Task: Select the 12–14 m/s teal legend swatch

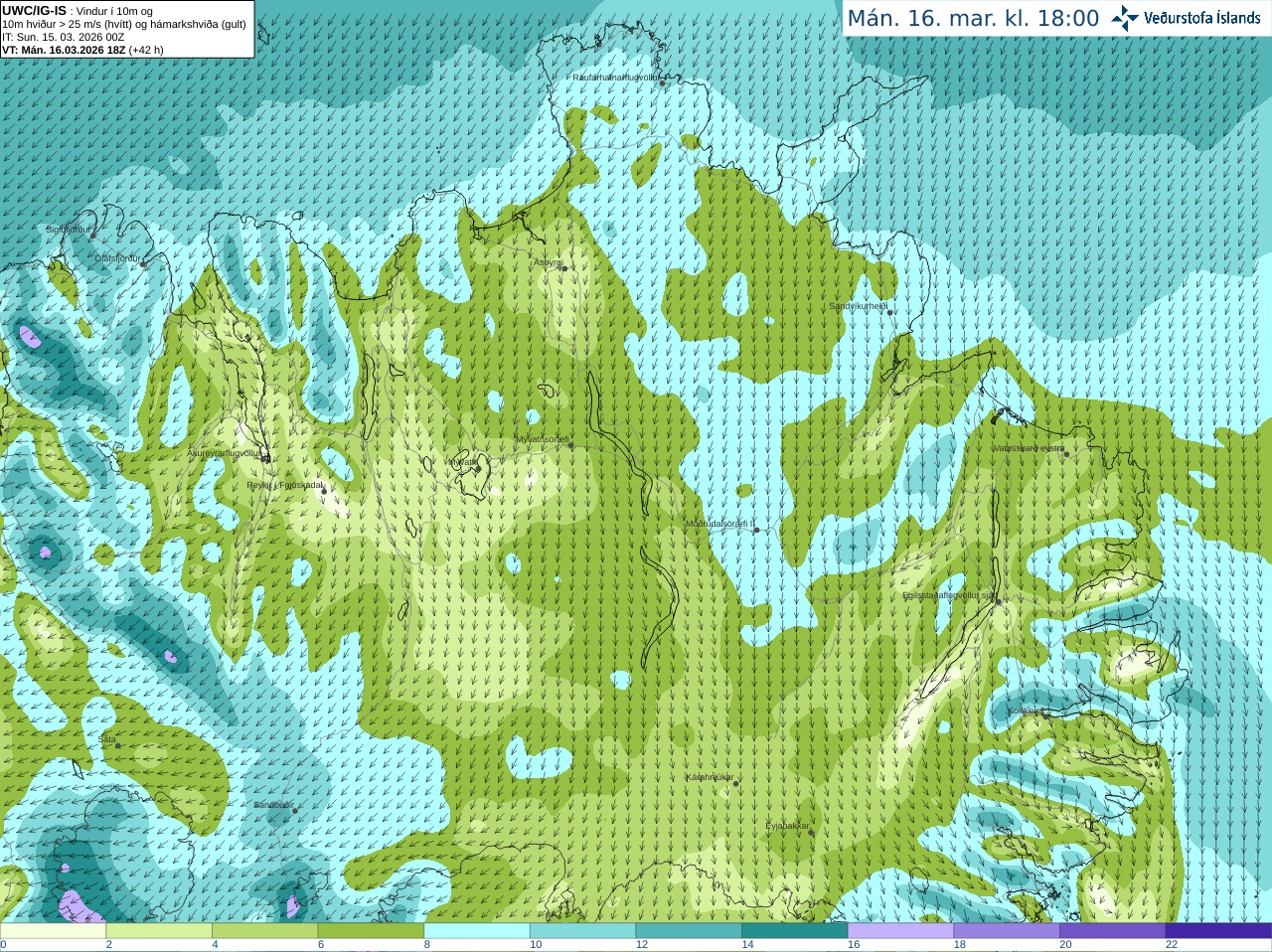Action: click(689, 931)
